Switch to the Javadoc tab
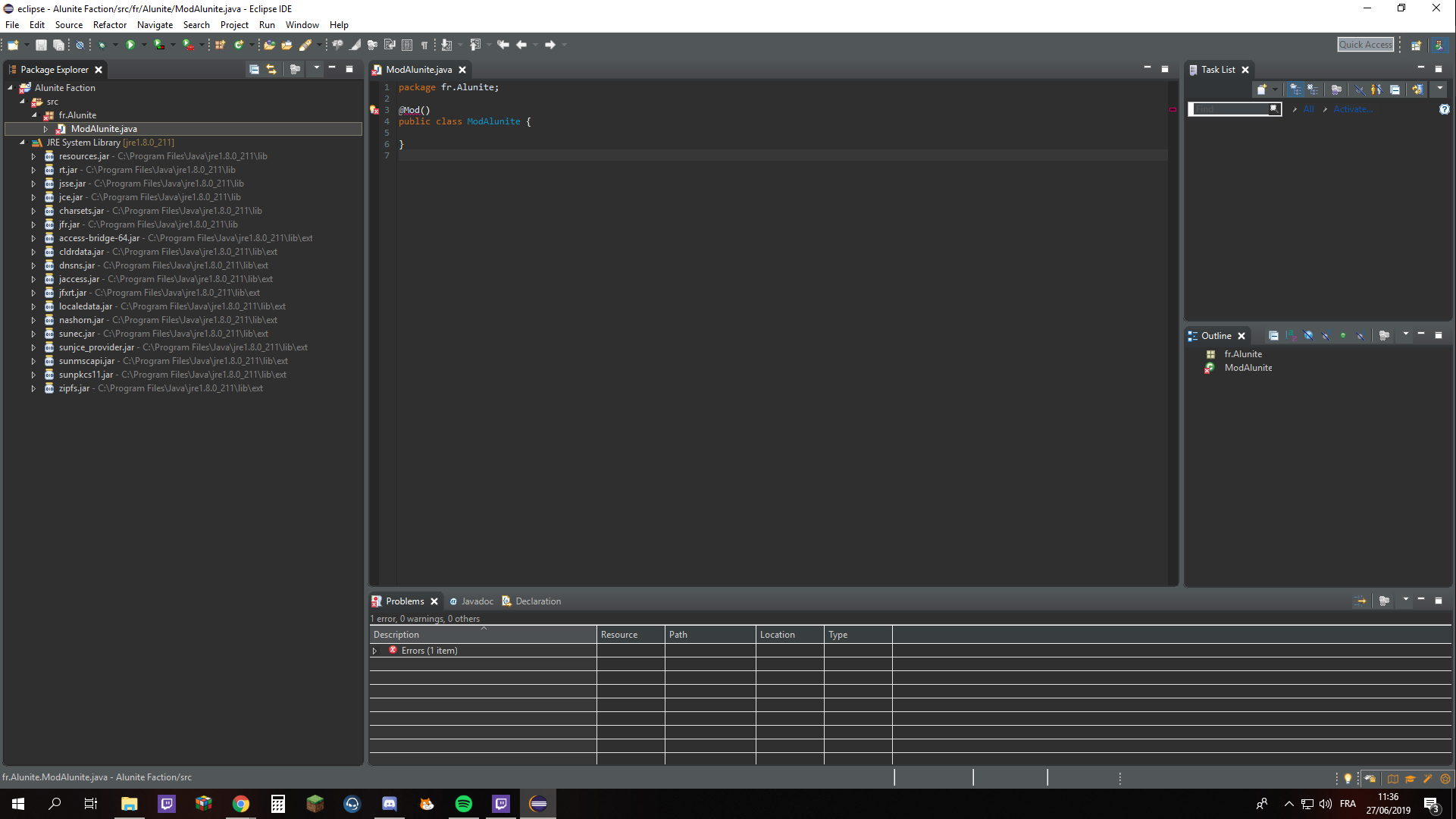Screen dimensions: 1456x819 point(477,601)
